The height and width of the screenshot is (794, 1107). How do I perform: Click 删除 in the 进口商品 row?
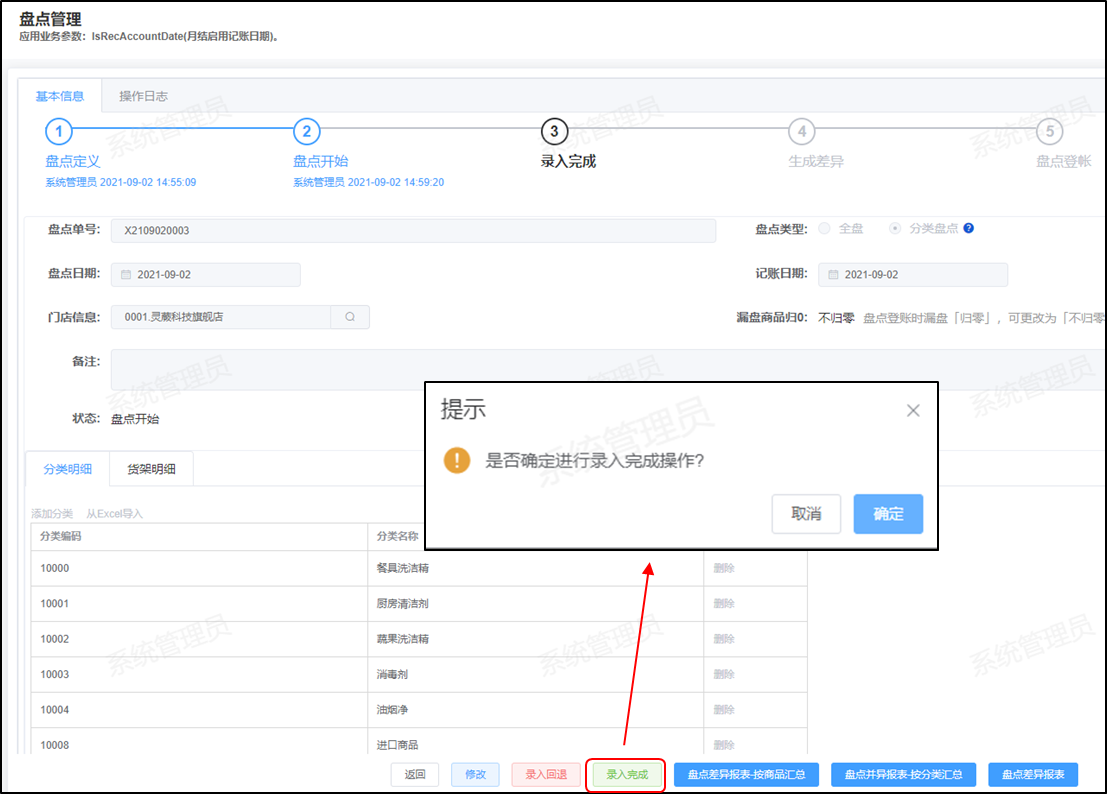coord(724,745)
